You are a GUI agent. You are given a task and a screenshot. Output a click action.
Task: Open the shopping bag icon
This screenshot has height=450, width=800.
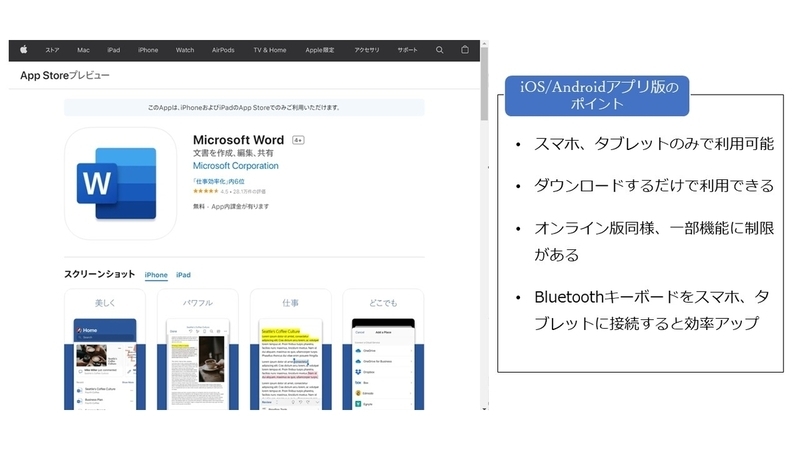pyautogui.click(x=465, y=49)
